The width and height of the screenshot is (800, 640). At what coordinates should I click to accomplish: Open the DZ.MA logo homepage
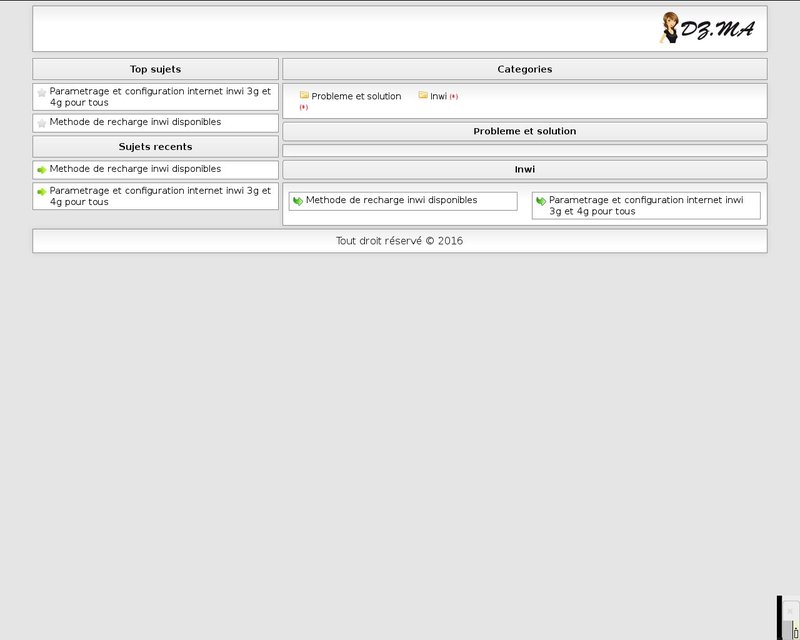pyautogui.click(x=707, y=28)
